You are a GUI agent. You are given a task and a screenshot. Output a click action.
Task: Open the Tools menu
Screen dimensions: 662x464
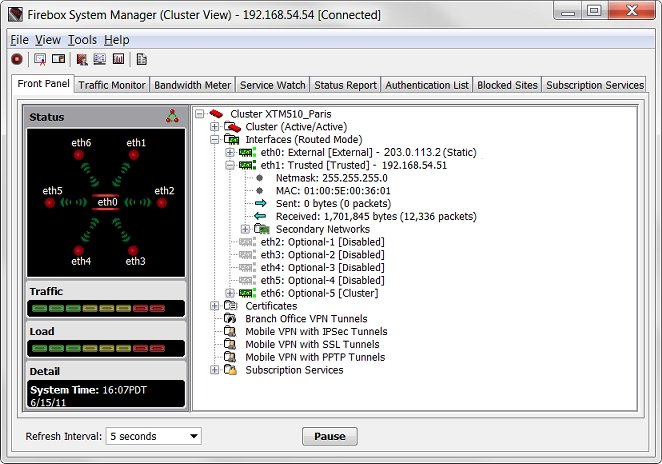[83, 39]
